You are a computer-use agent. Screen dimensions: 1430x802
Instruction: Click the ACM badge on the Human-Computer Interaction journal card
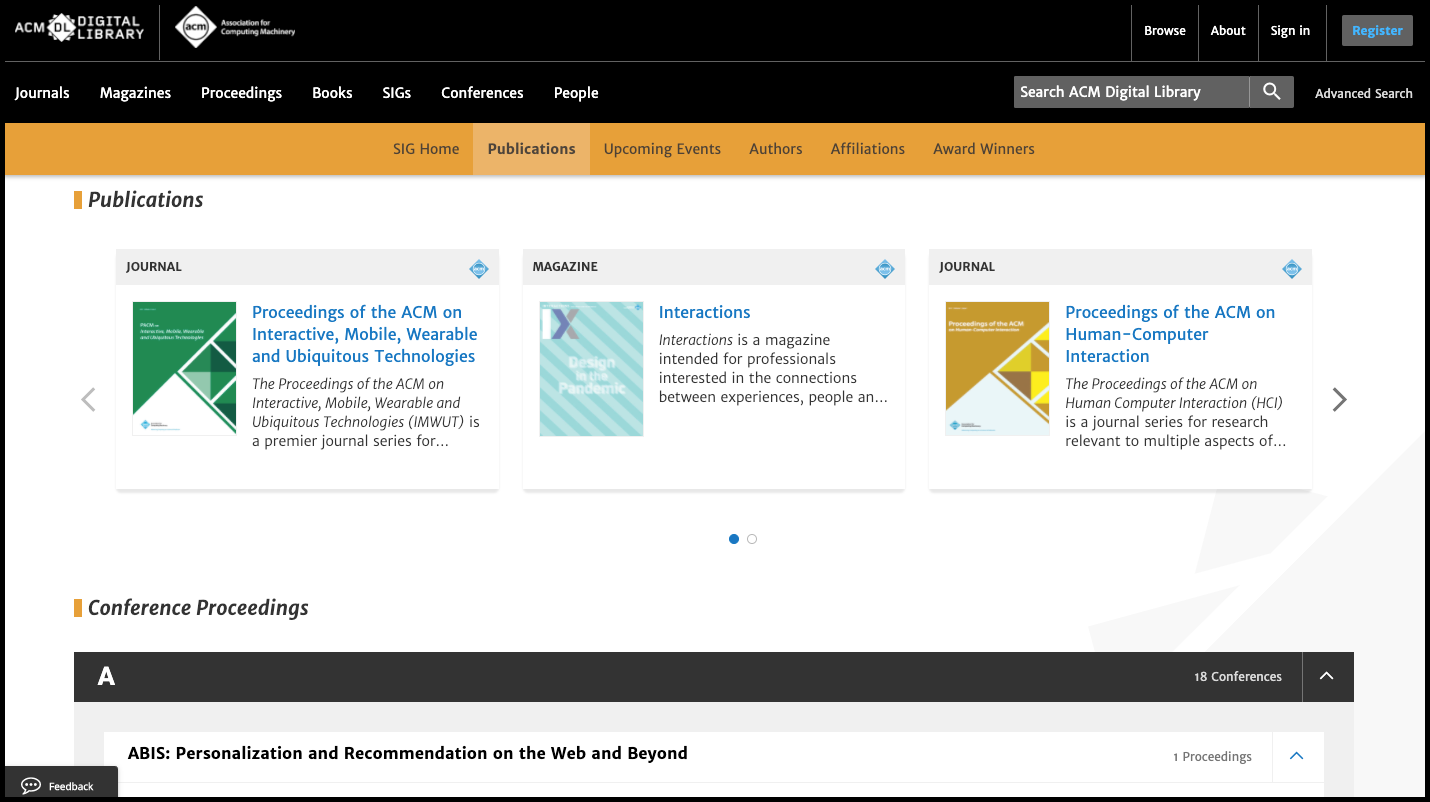[1291, 267]
